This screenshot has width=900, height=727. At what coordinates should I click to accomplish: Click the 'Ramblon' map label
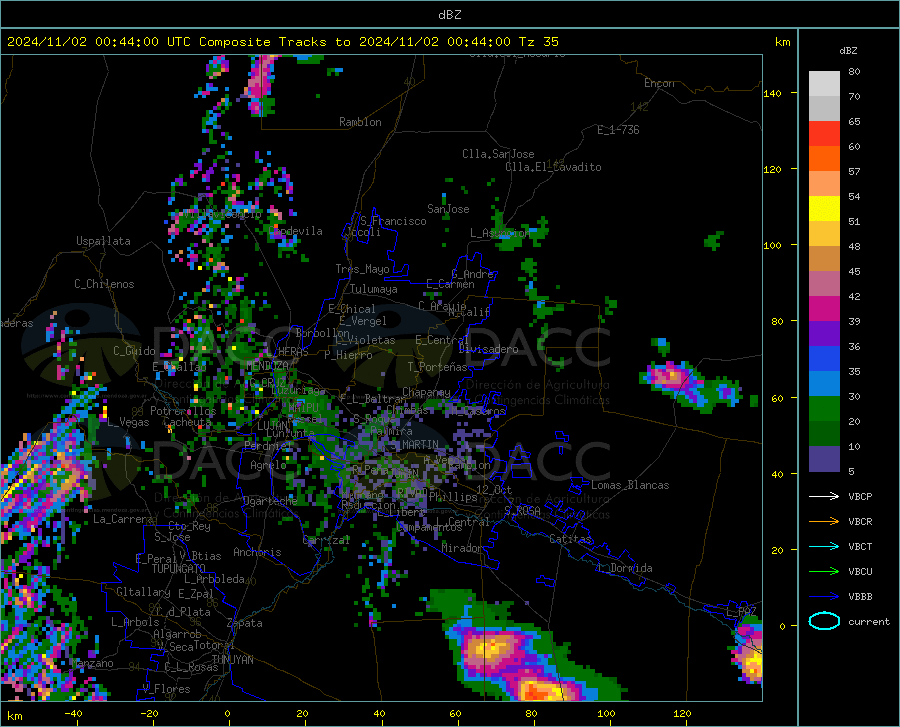(x=360, y=122)
